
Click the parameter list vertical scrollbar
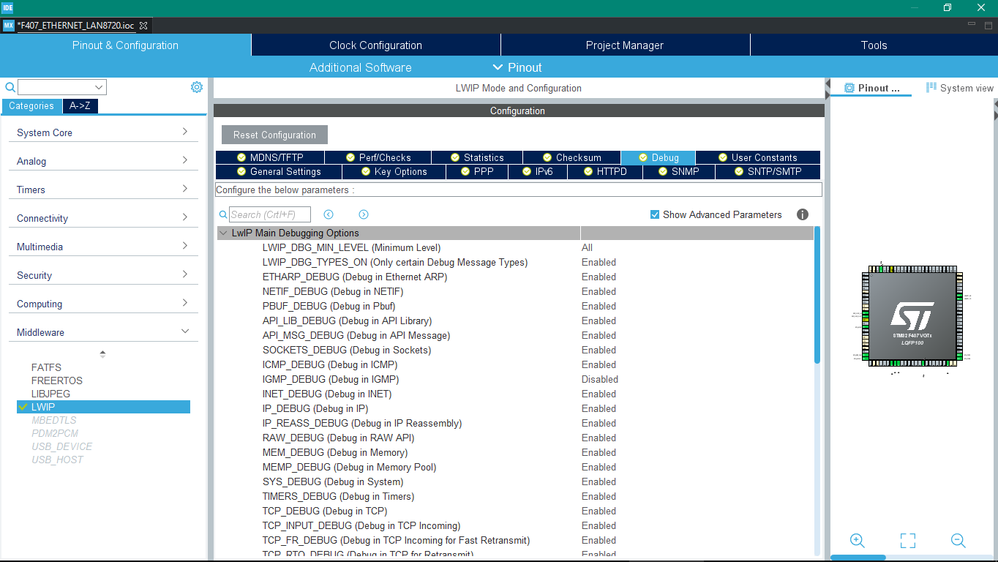pyautogui.click(x=817, y=295)
